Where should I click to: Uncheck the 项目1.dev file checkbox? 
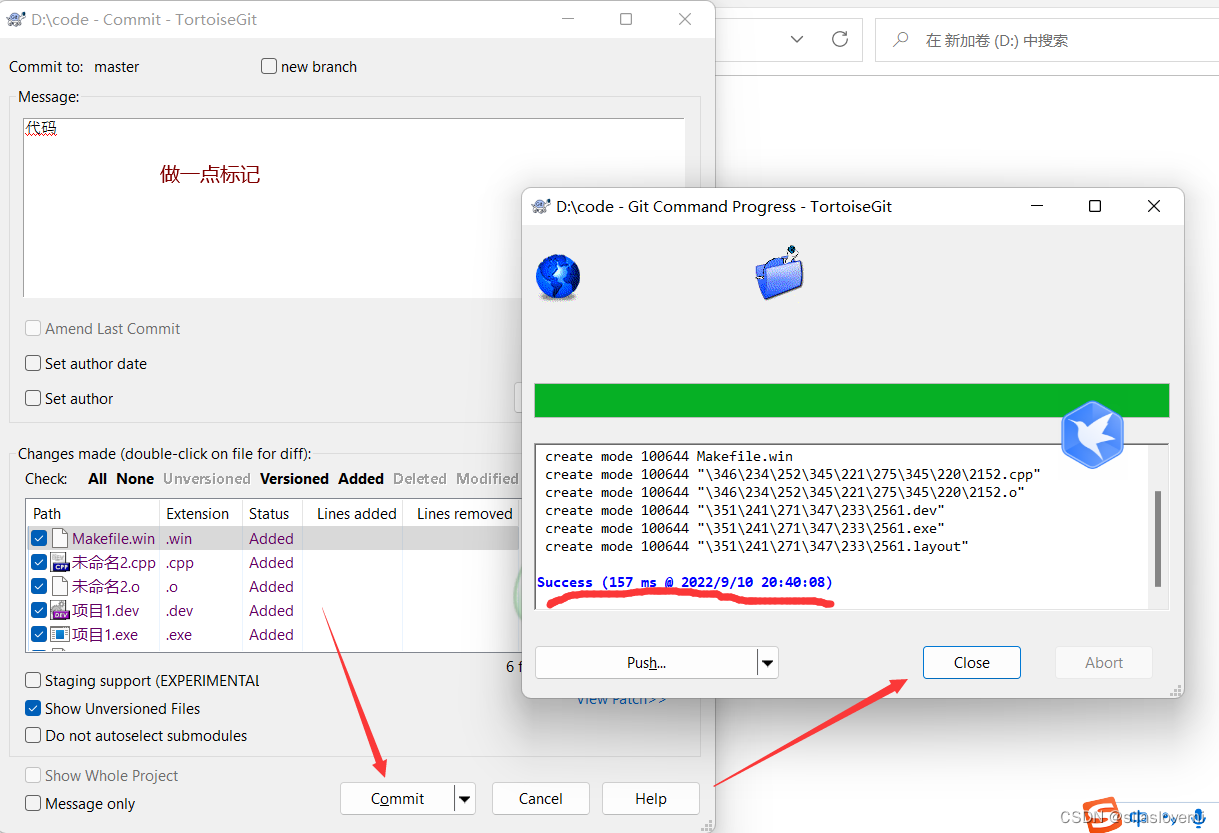coord(39,610)
